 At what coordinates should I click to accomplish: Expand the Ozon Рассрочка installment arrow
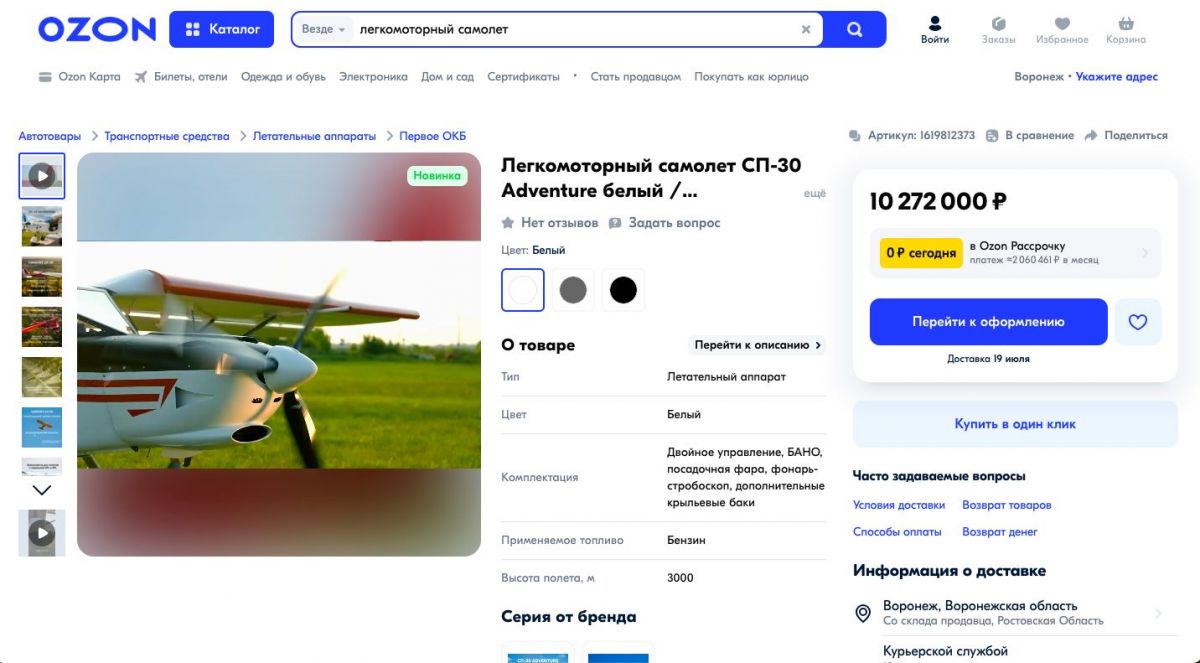tap(1145, 253)
